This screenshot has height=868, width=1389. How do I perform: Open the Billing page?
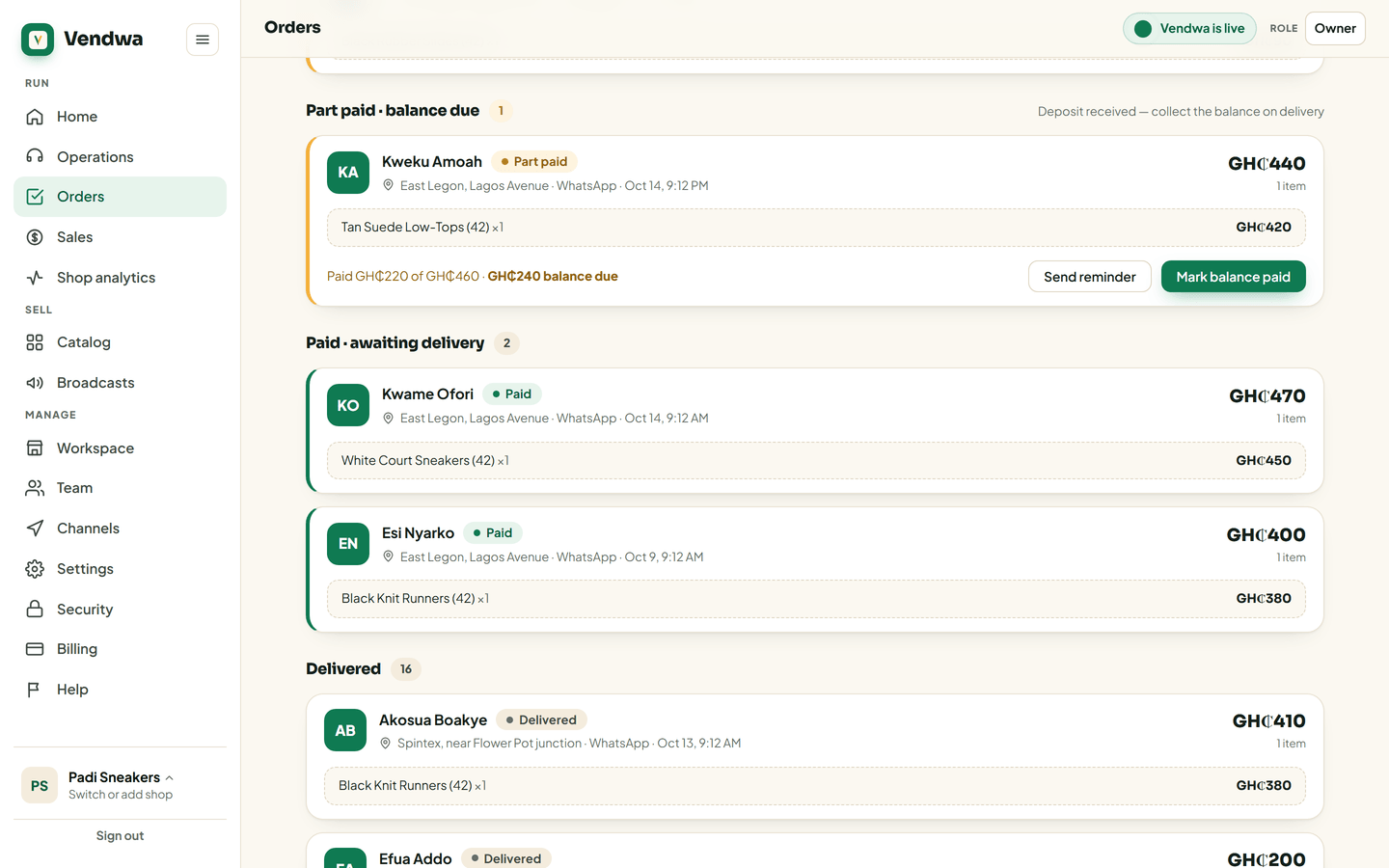click(120, 649)
